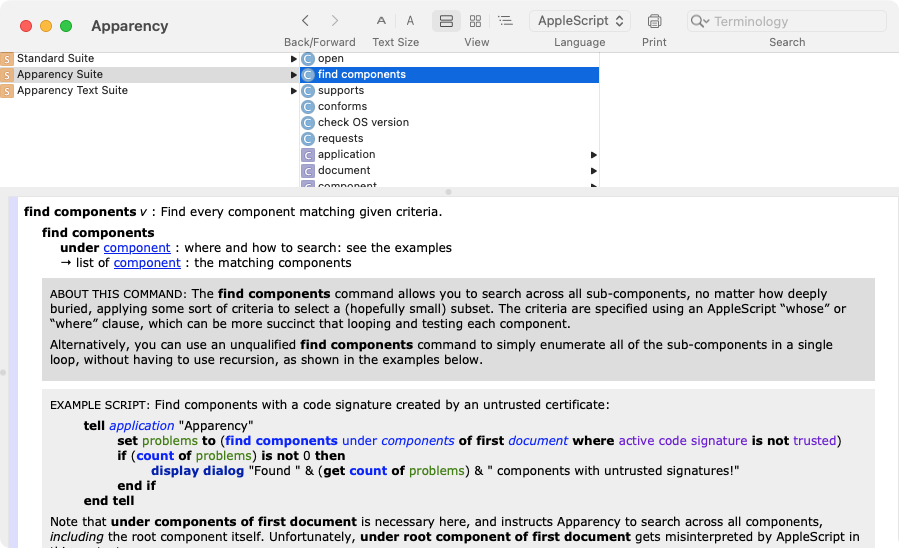
Task: Increase text size with large A
Action: click(411, 21)
